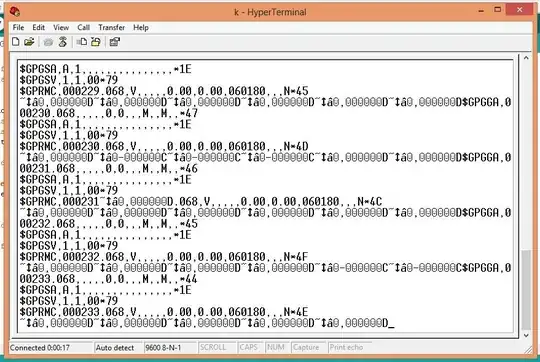Screen dimensions: 540x362
Task: Click inside the terminal output area
Action: [266, 196]
